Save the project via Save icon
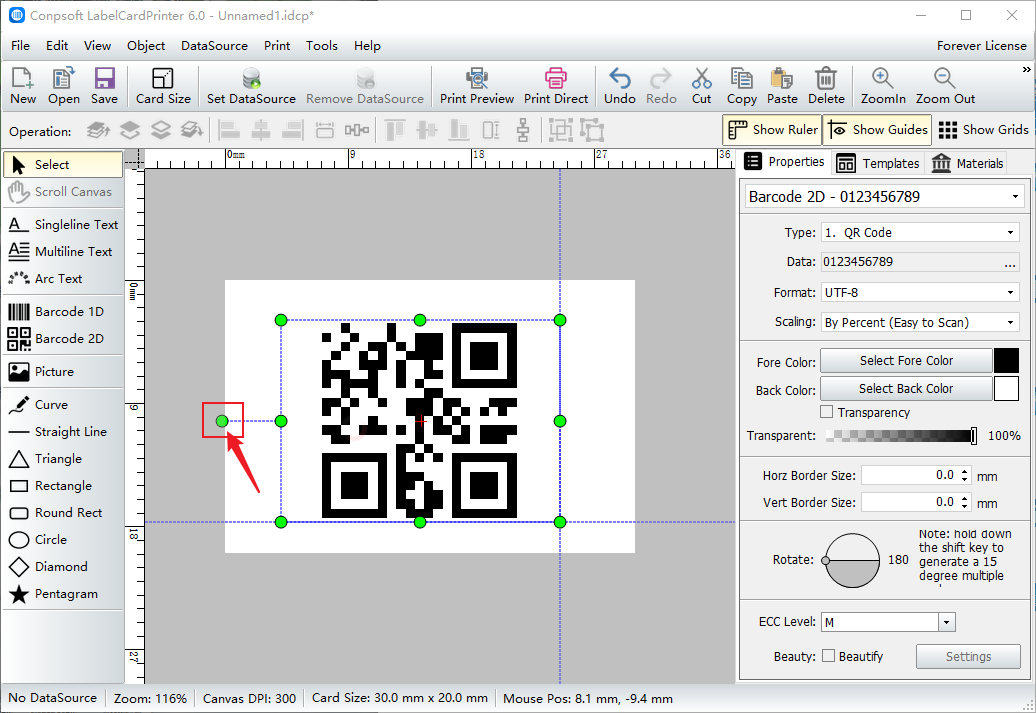 (x=104, y=86)
